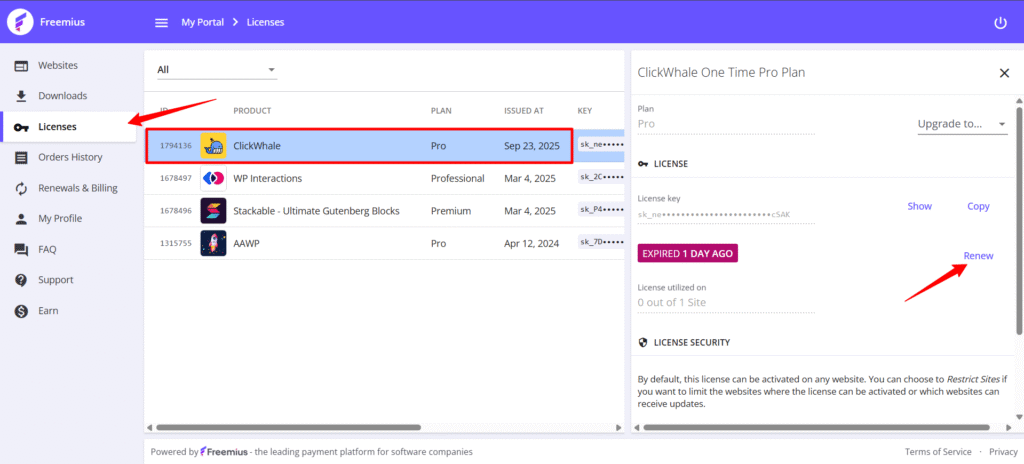
Task: Open the Upgrade to... dropdown
Action: tap(962, 124)
